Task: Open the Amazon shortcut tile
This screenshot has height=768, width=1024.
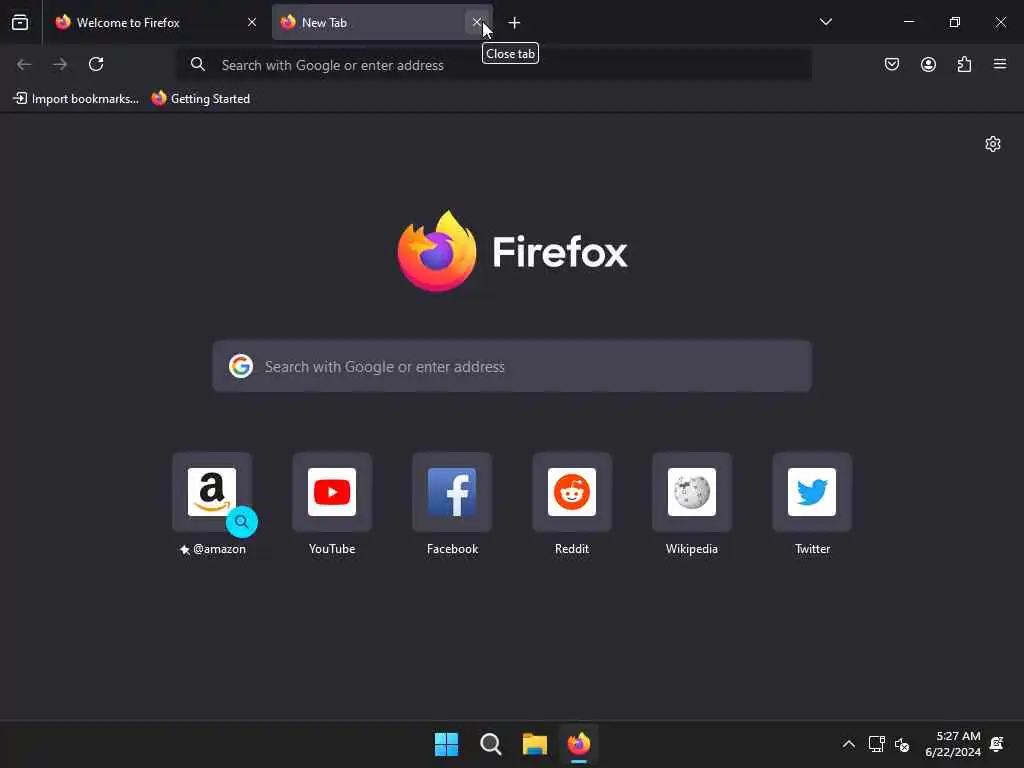Action: tap(212, 492)
